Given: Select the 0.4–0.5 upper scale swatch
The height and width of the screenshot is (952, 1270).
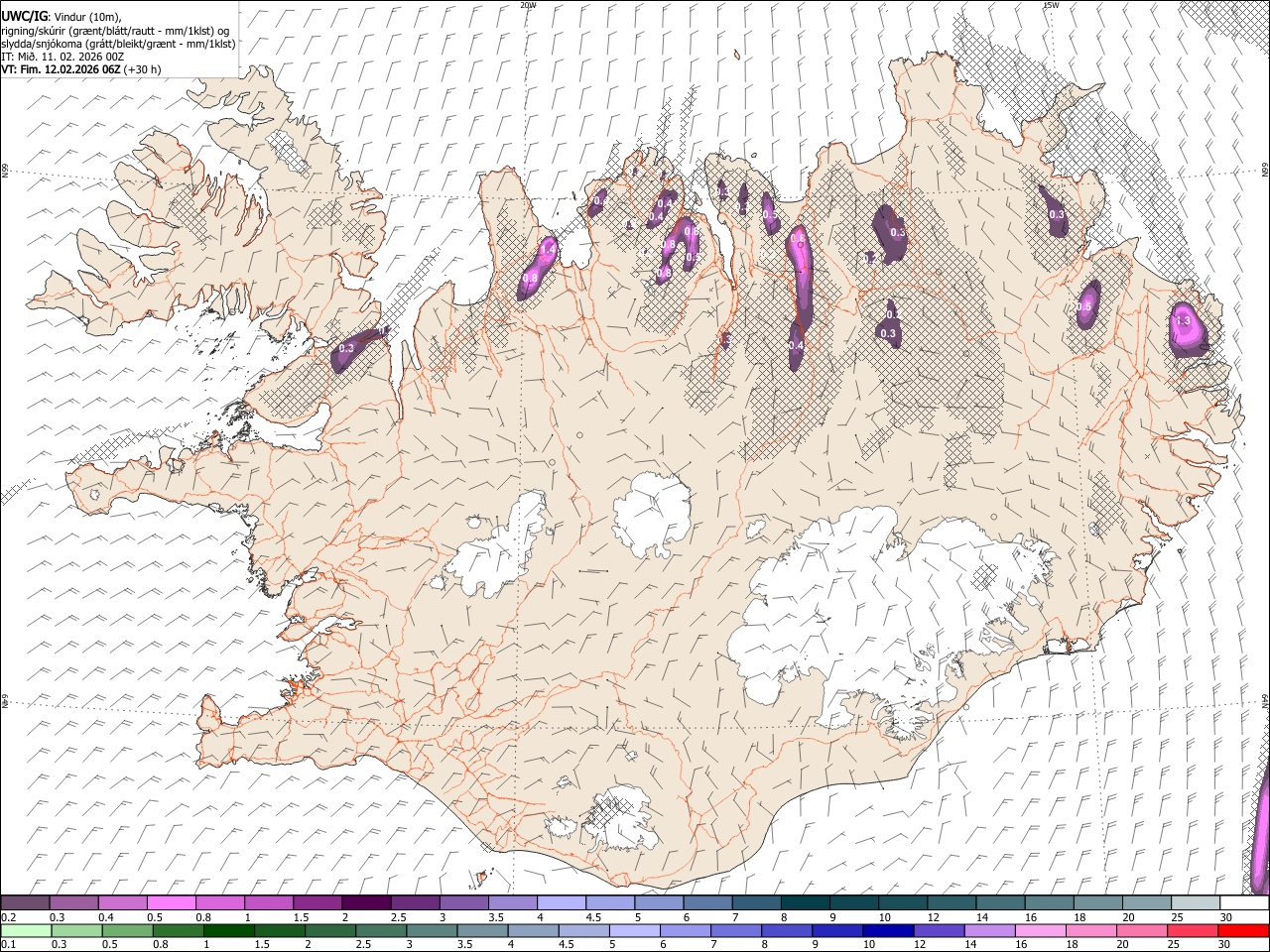Looking at the screenshot, I should tap(122, 902).
